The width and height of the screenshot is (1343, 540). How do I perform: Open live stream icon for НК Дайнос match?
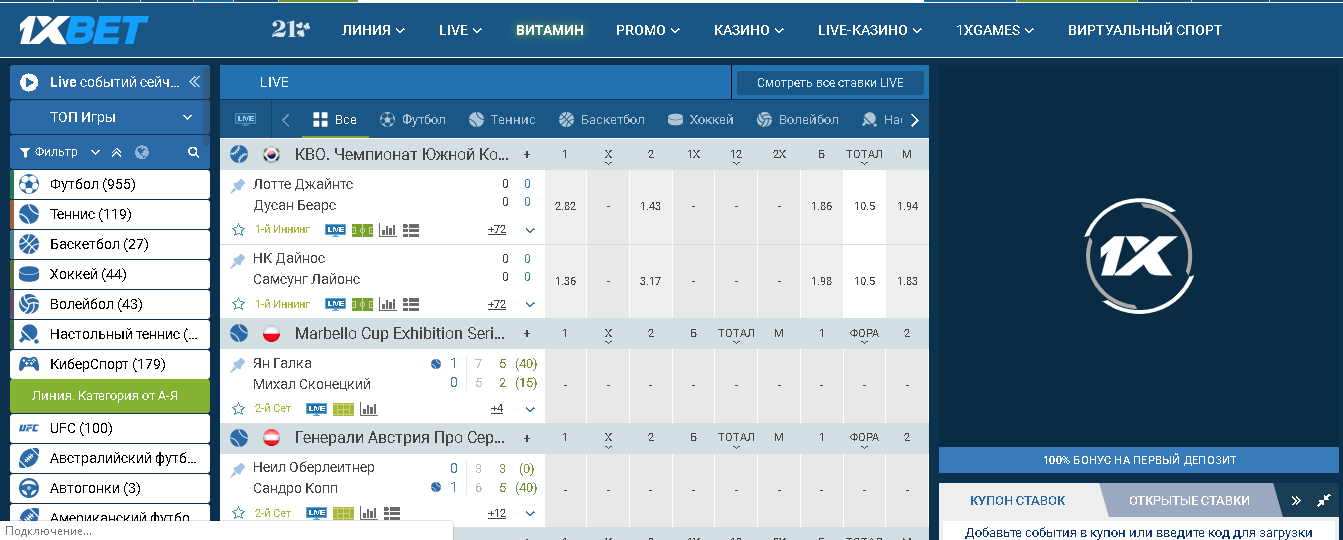(x=336, y=304)
